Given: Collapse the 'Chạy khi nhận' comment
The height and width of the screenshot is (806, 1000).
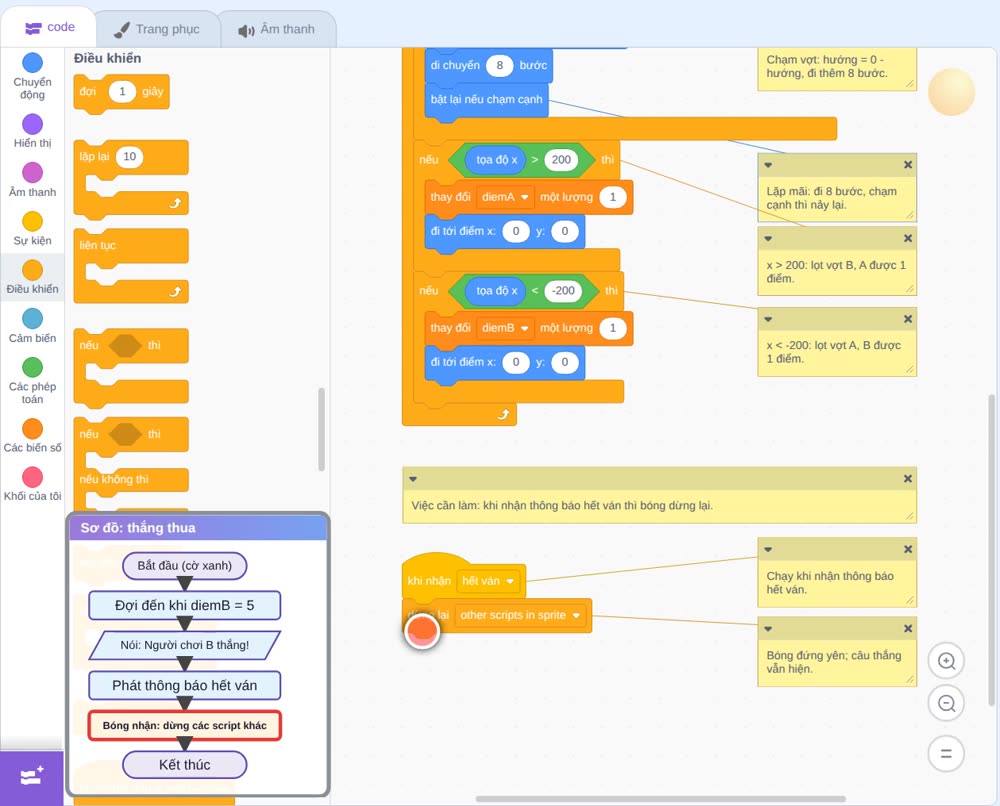Looking at the screenshot, I should click(768, 550).
